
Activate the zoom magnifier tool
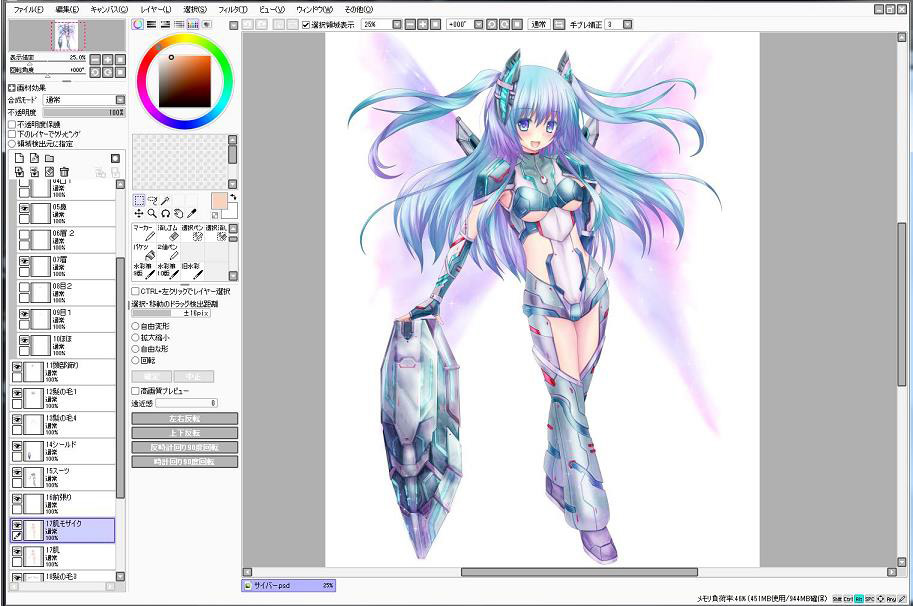152,213
